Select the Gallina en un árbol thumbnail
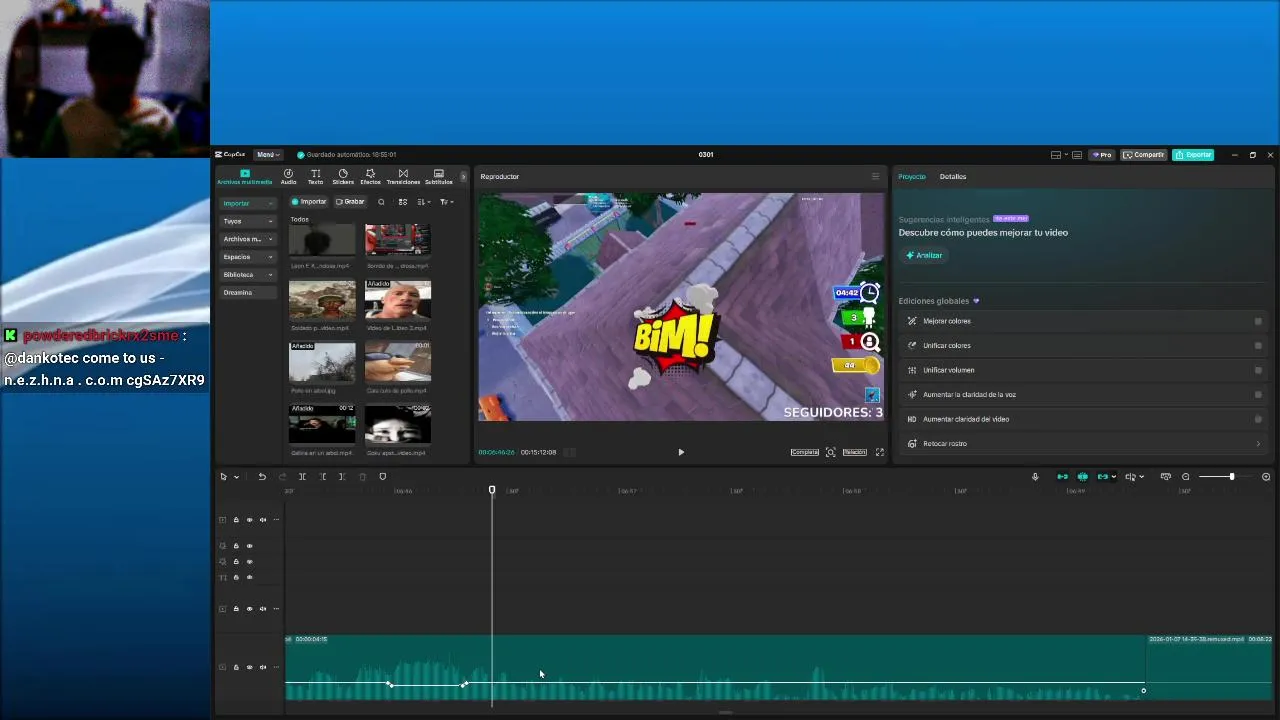The height and width of the screenshot is (720, 1280). coord(322,424)
